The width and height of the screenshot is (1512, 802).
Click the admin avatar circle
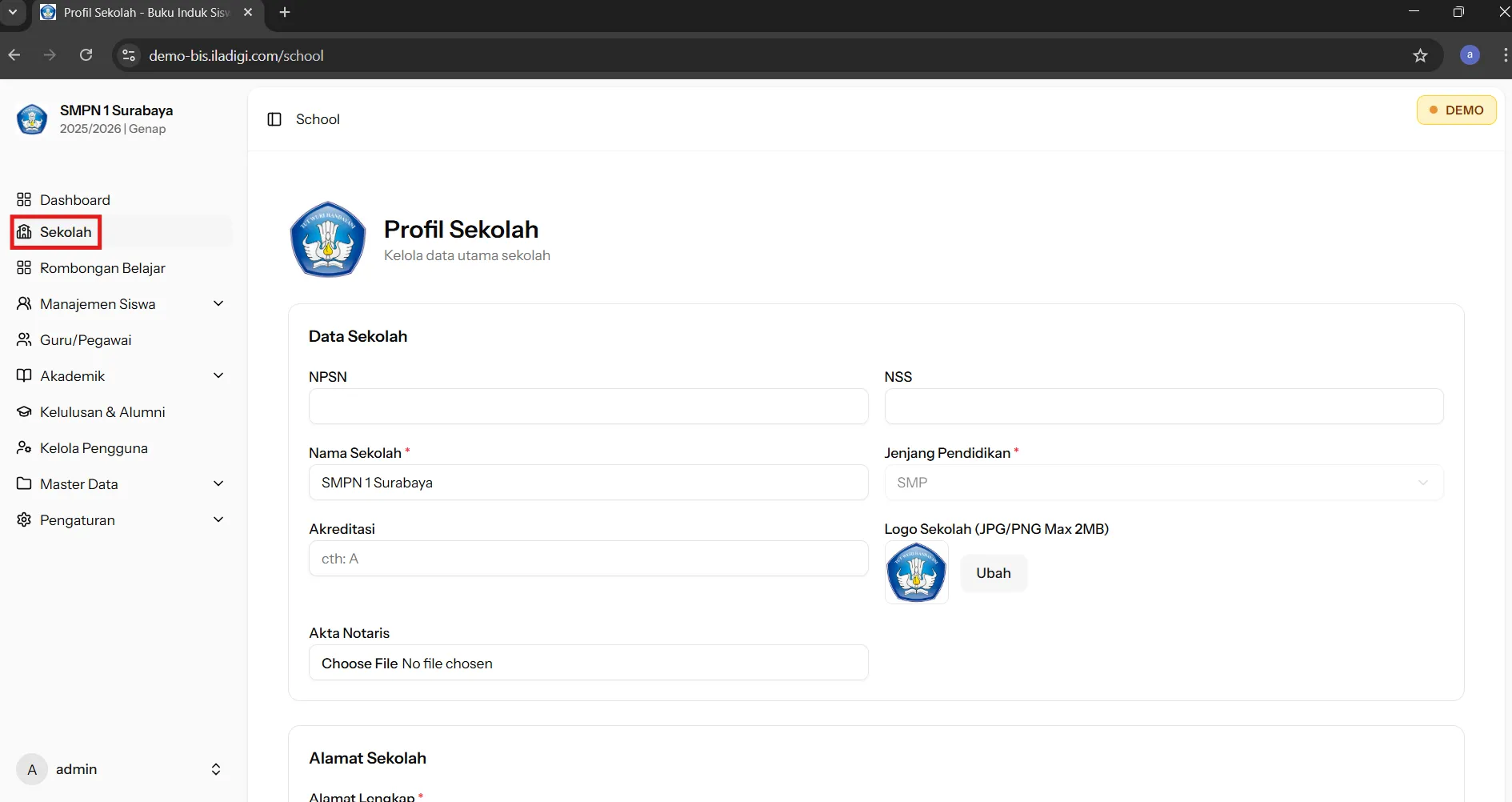pyautogui.click(x=32, y=769)
